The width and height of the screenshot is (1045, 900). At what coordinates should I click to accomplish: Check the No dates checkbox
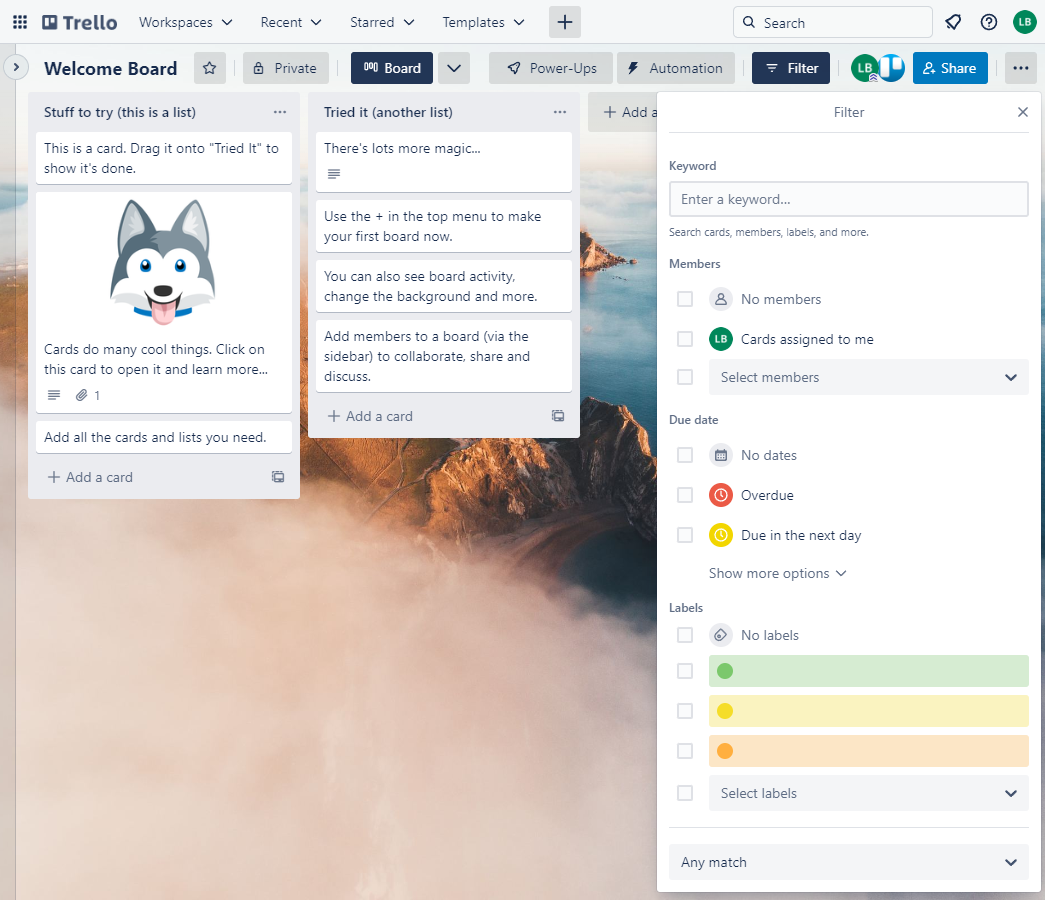(x=684, y=455)
